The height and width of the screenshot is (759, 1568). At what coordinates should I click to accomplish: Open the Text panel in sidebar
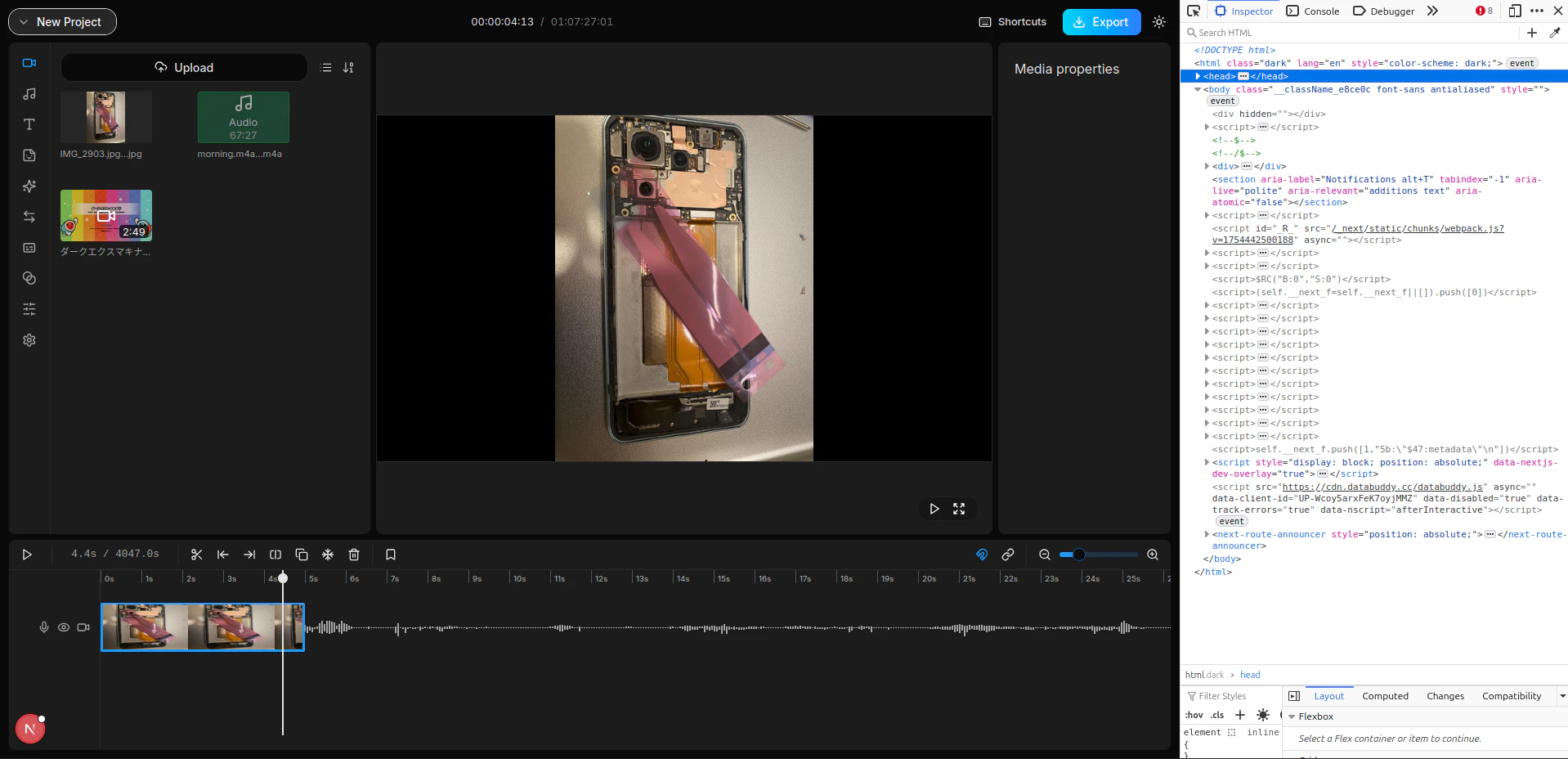click(29, 124)
